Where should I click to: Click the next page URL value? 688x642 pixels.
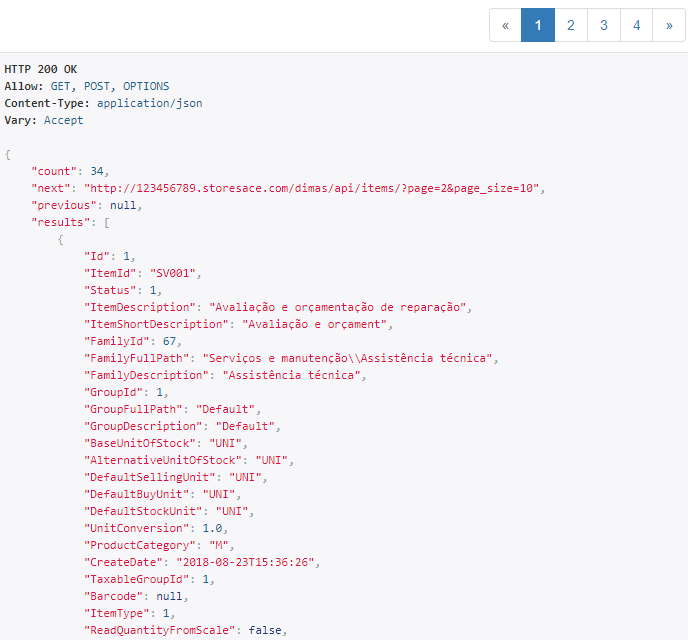pyautogui.click(x=312, y=188)
